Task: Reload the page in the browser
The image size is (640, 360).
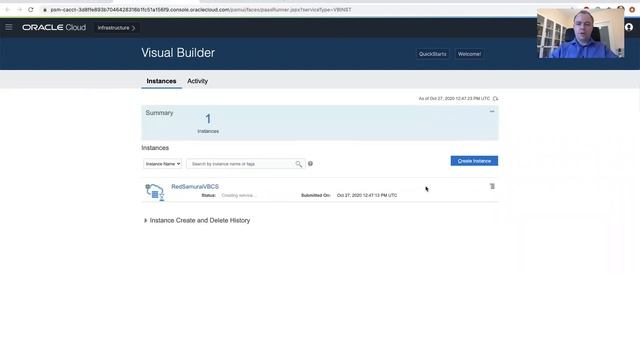Action: tap(31, 9)
